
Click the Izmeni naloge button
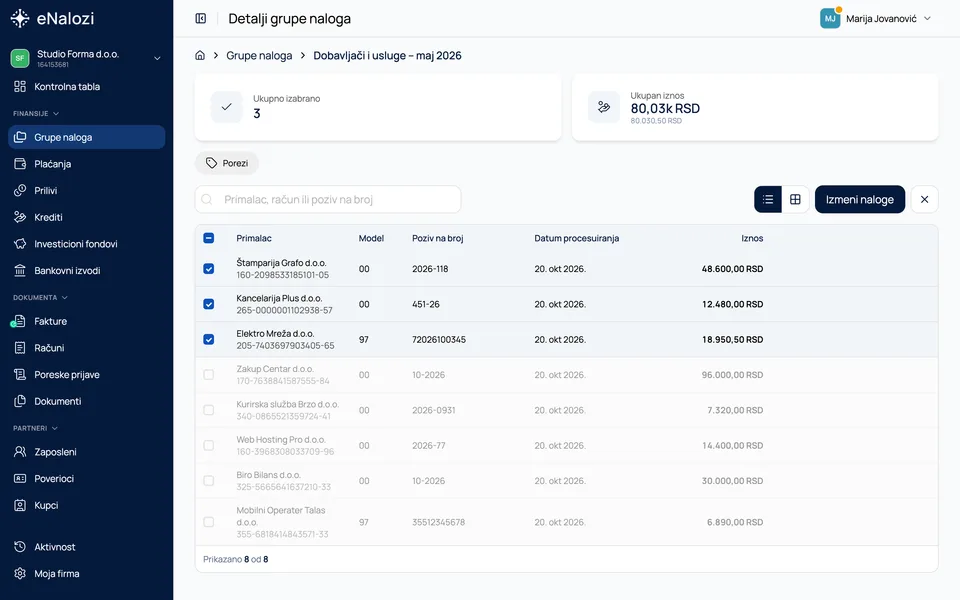coord(860,199)
